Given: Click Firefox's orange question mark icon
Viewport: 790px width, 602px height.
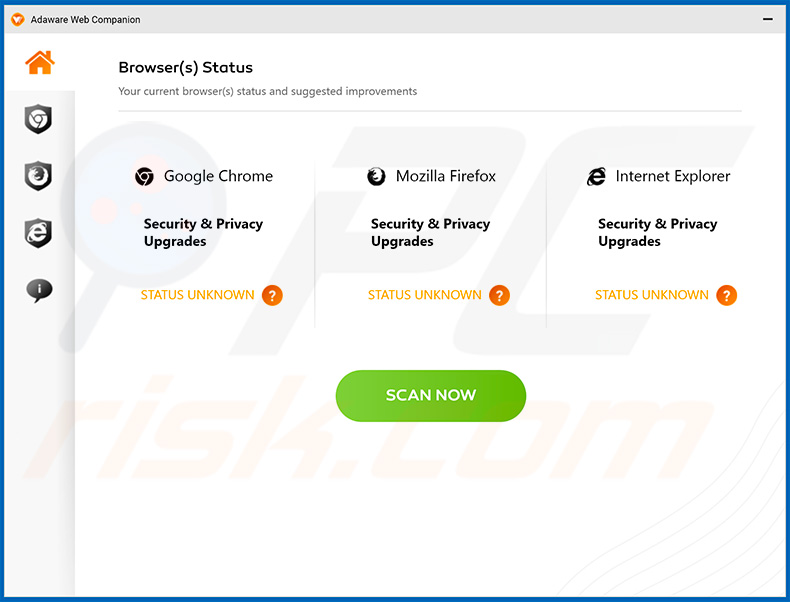Looking at the screenshot, I should coord(499,295).
